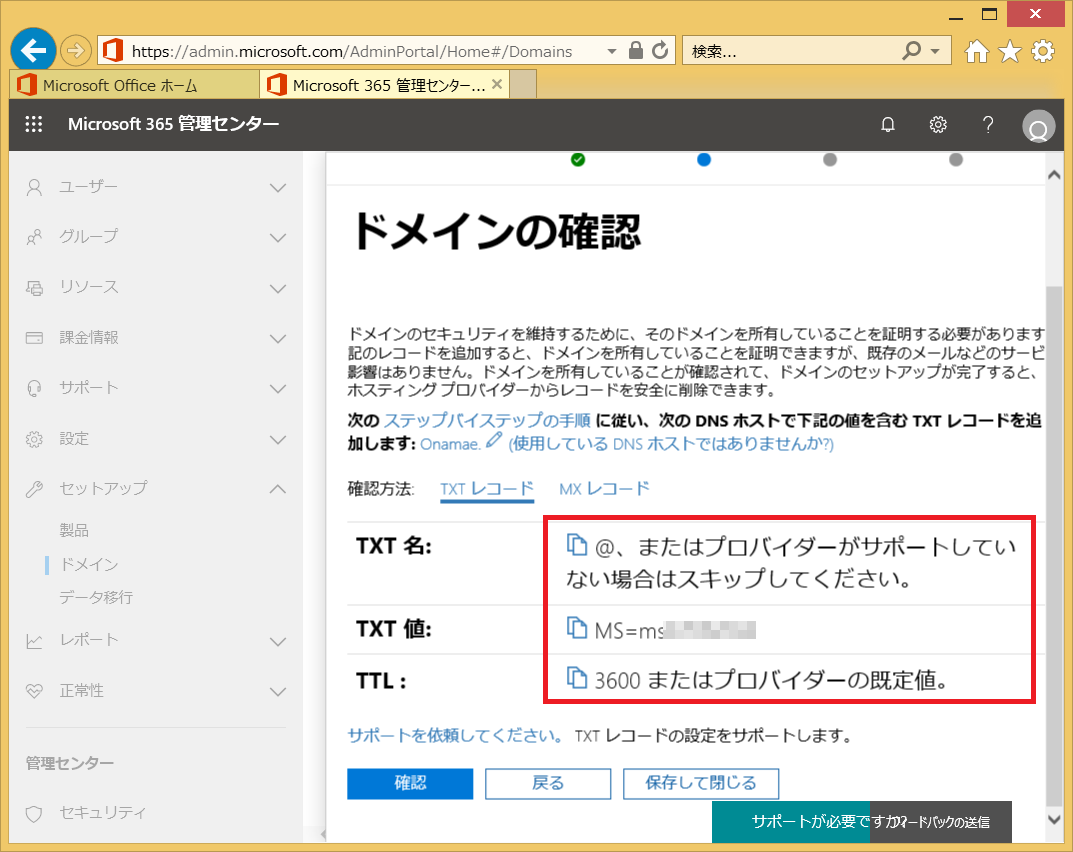
Task: Click the Onamae. DNS host link
Action: pos(450,444)
